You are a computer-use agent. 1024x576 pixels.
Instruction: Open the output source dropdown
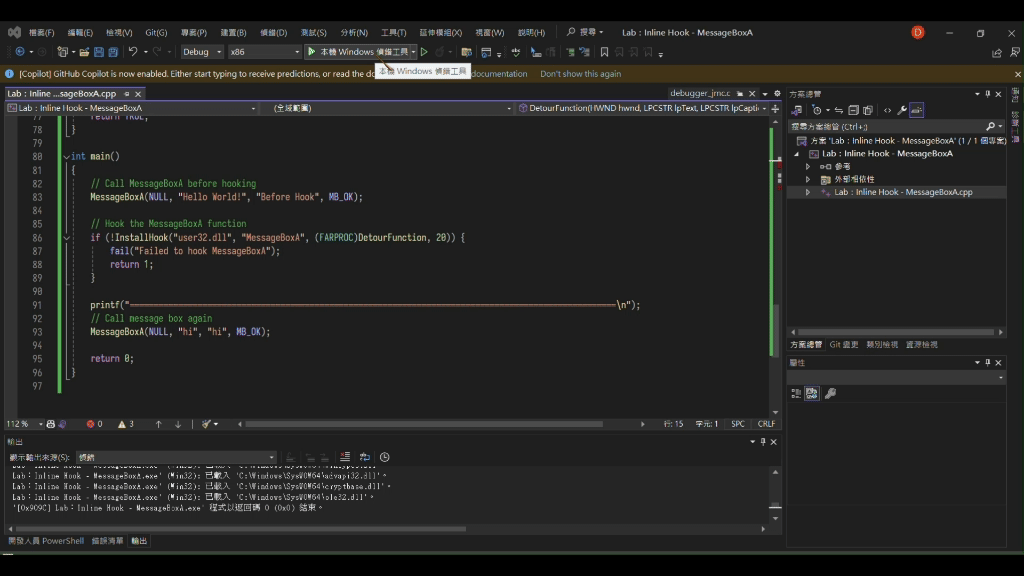176,457
